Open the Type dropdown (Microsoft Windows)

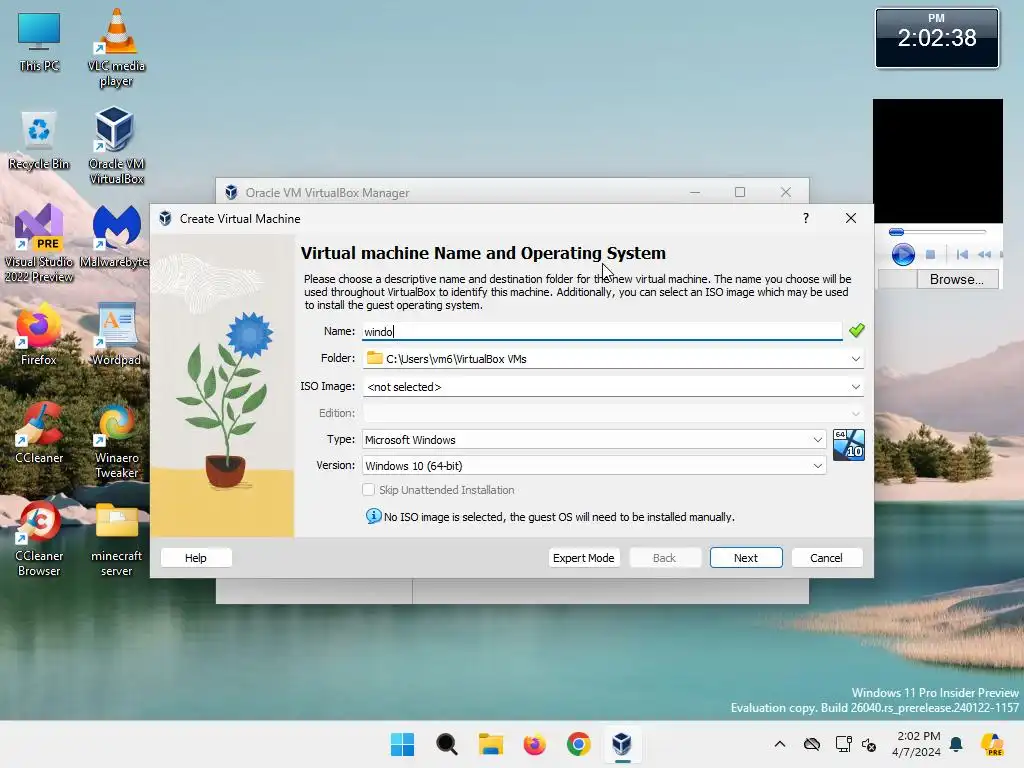click(594, 440)
